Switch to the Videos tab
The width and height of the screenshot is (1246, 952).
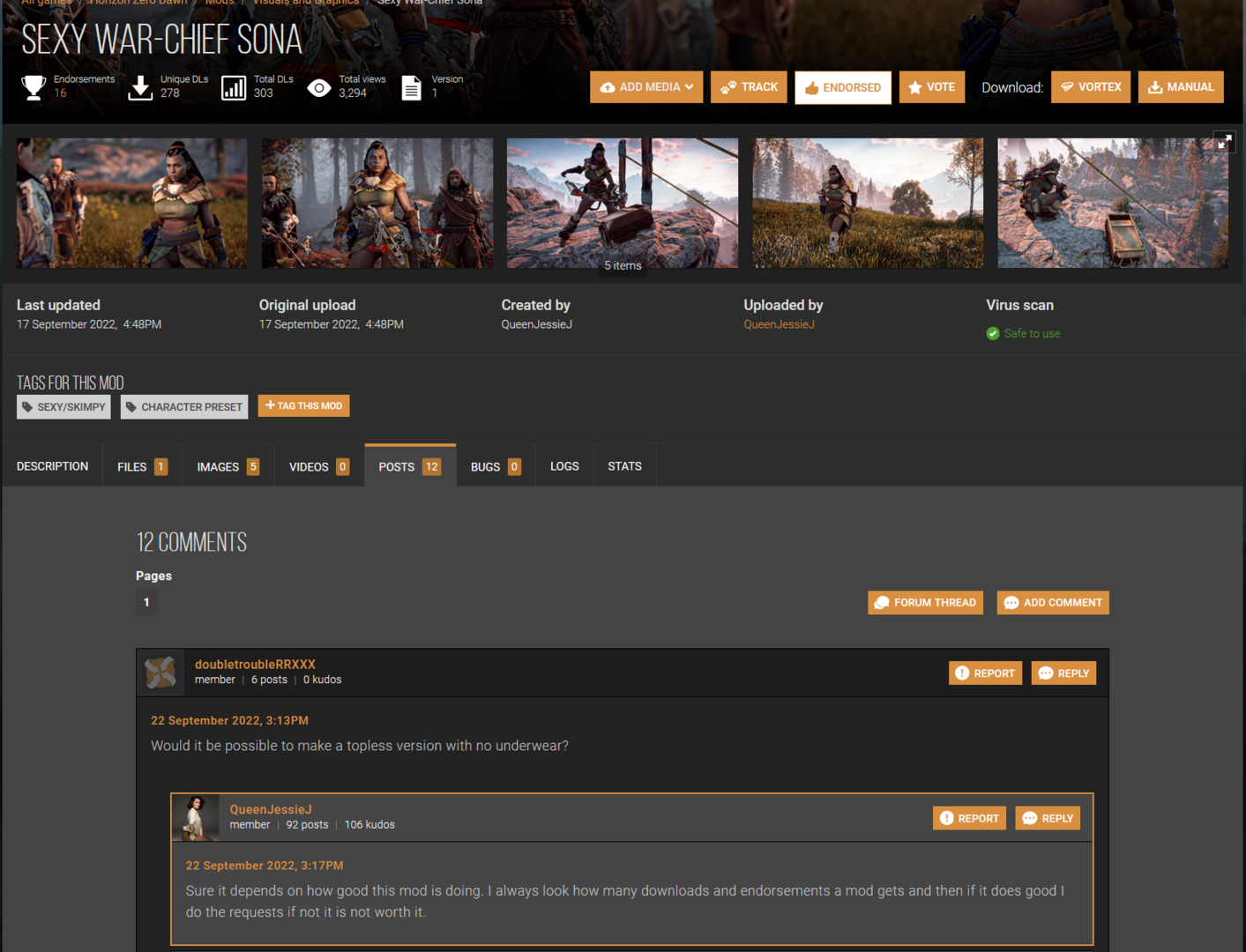click(318, 466)
